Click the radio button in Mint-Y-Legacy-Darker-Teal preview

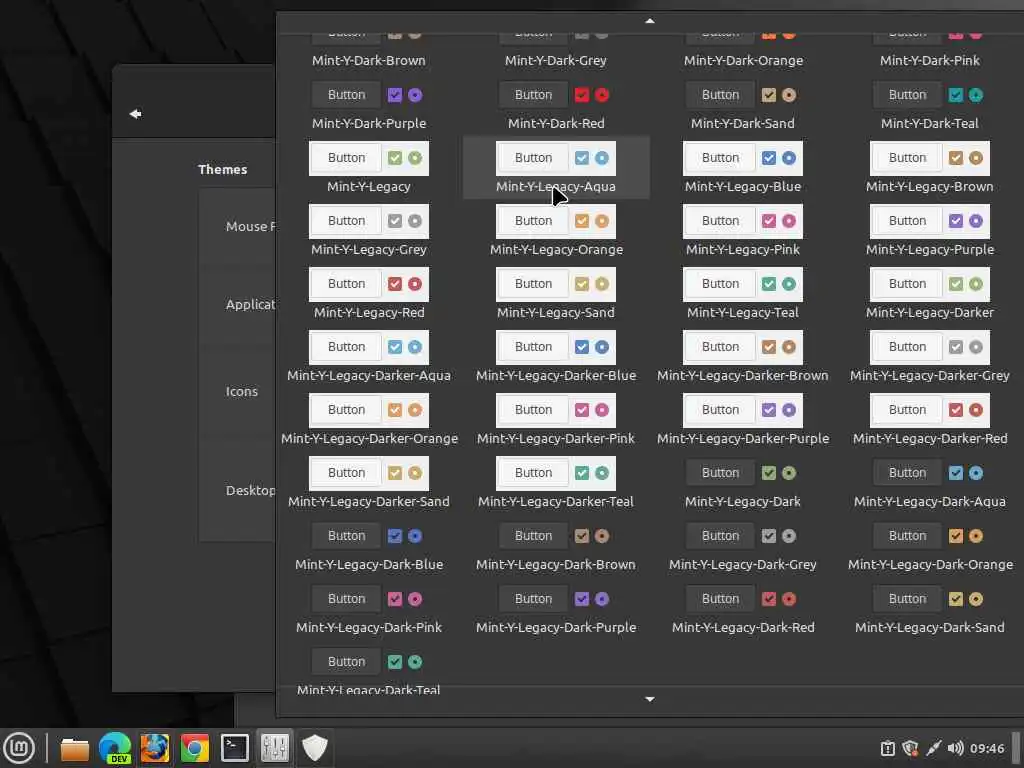601,473
